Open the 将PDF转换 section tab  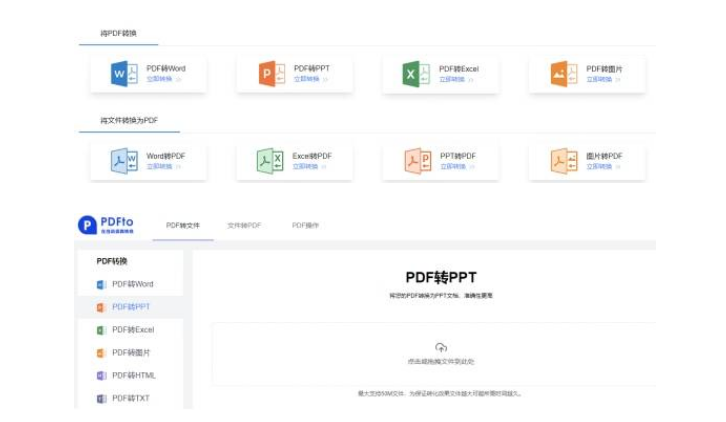point(119,33)
